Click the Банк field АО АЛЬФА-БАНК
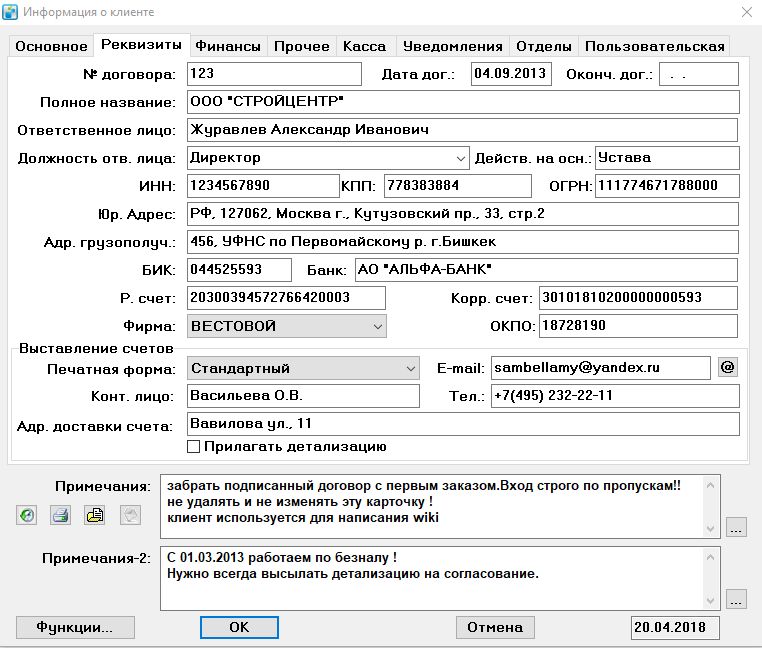Viewport: 762px width, 648px height. coord(546,270)
